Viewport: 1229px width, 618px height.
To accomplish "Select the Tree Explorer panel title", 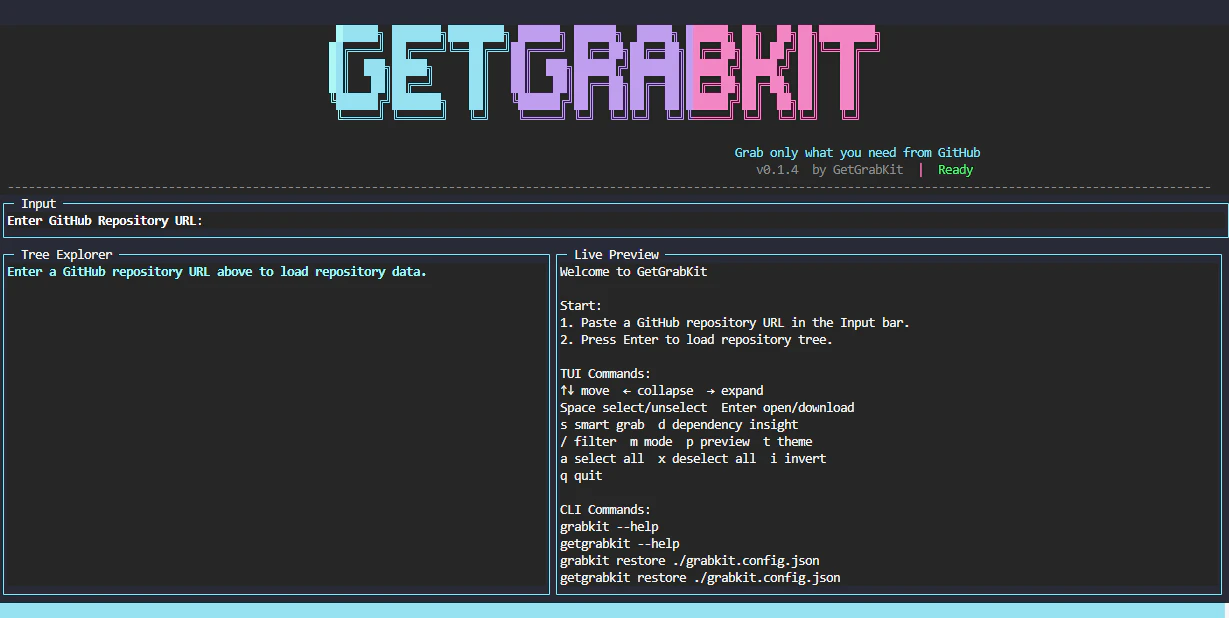I will point(67,255).
